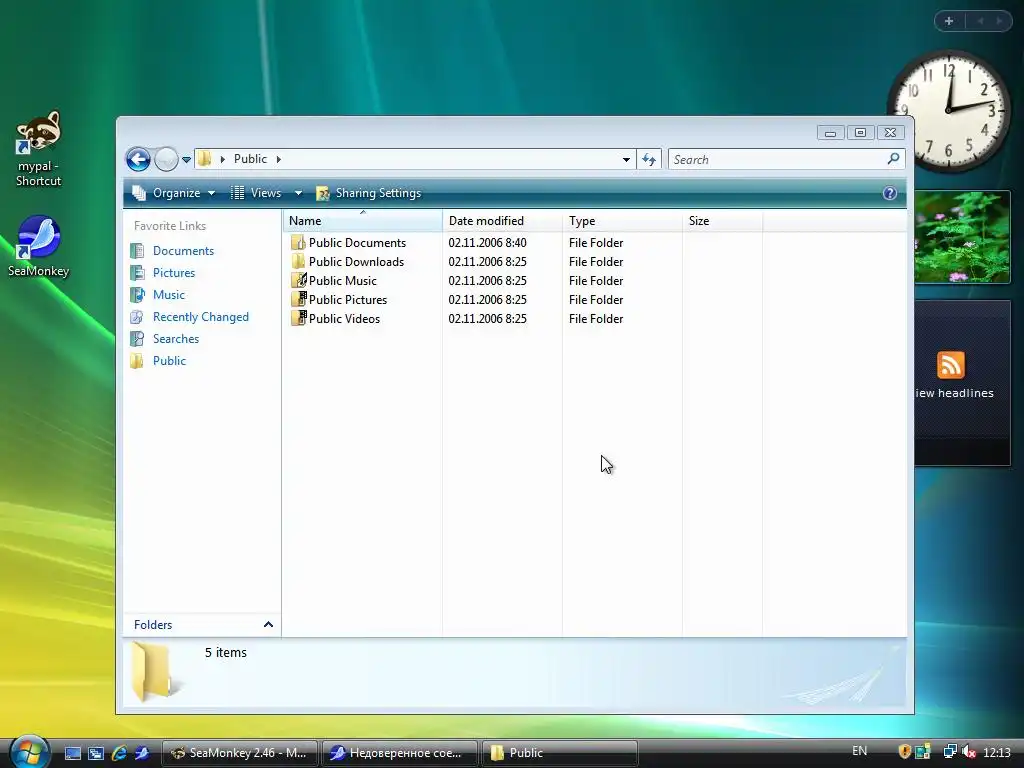Sort by Date modified column header
1024x768 pixels.
click(502, 221)
